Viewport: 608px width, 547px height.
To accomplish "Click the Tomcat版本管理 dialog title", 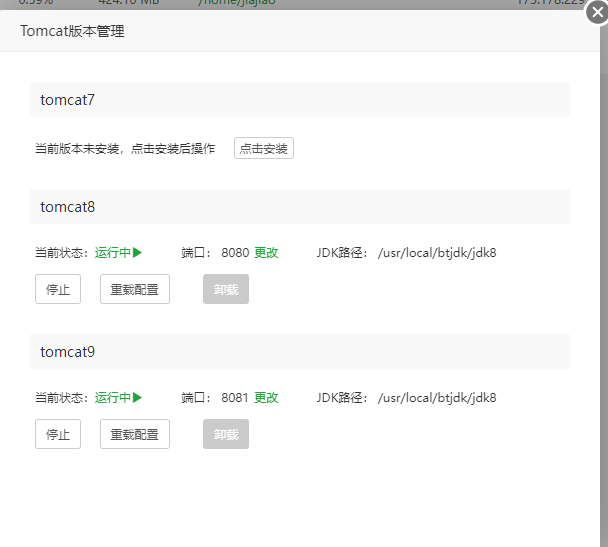I will tap(73, 31).
